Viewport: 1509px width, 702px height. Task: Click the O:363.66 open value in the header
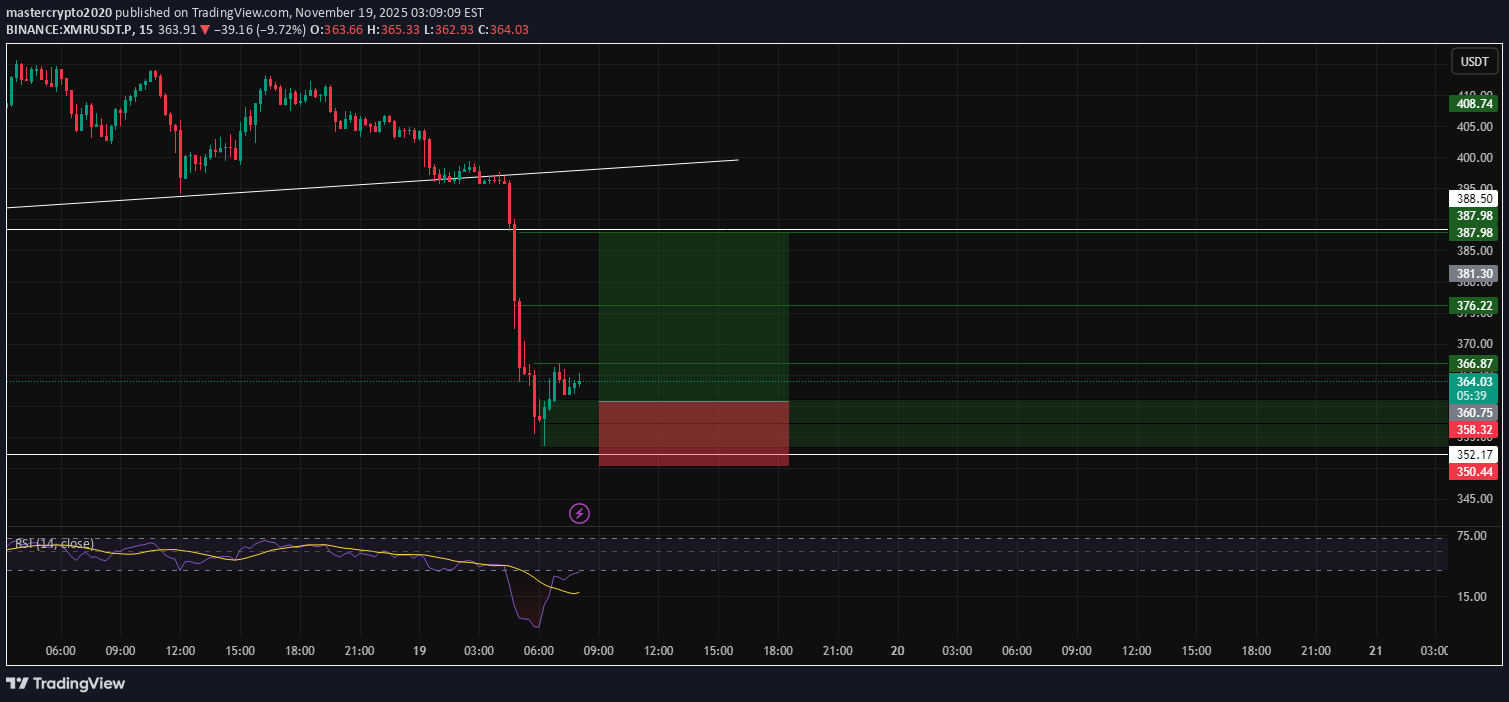click(336, 30)
